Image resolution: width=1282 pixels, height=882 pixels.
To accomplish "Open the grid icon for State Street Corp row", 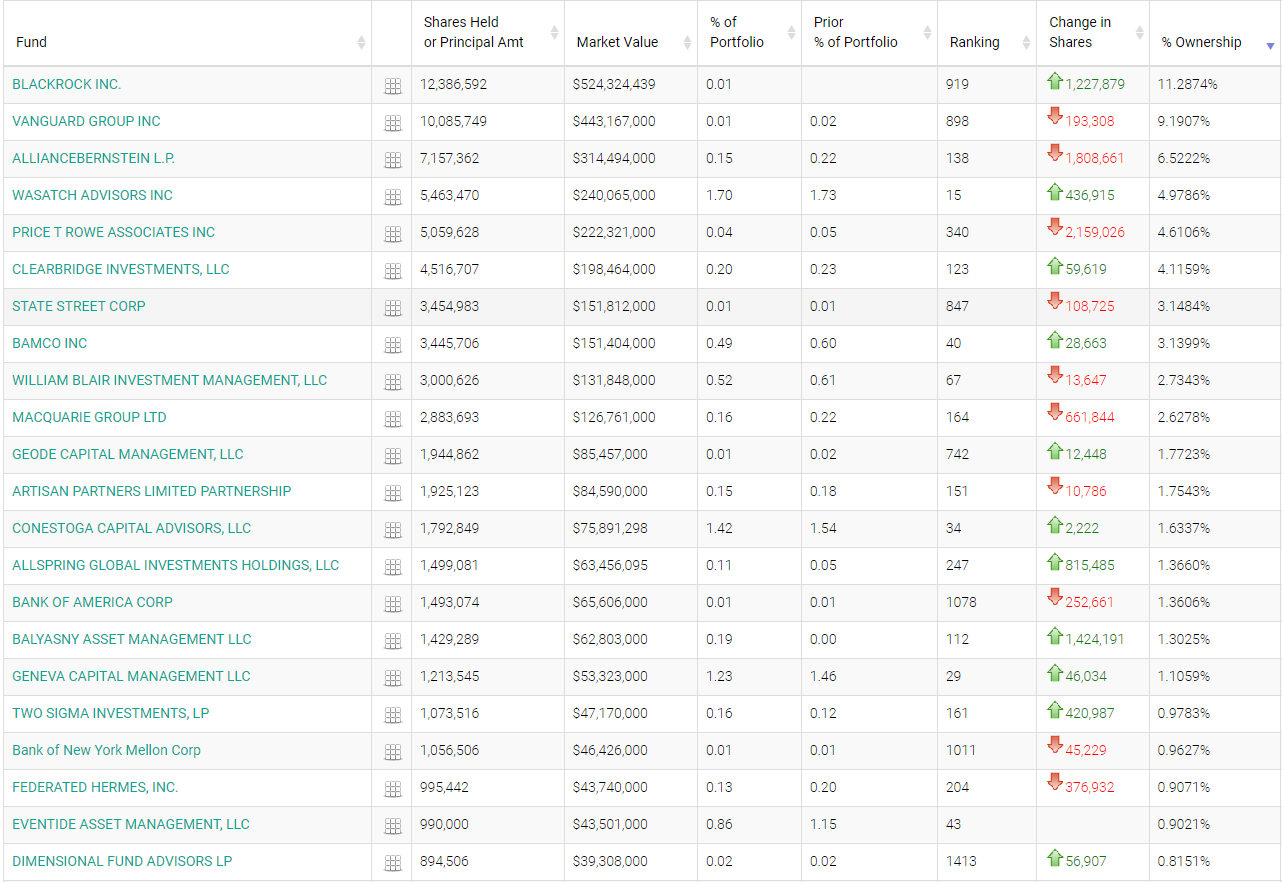I will pos(392,308).
